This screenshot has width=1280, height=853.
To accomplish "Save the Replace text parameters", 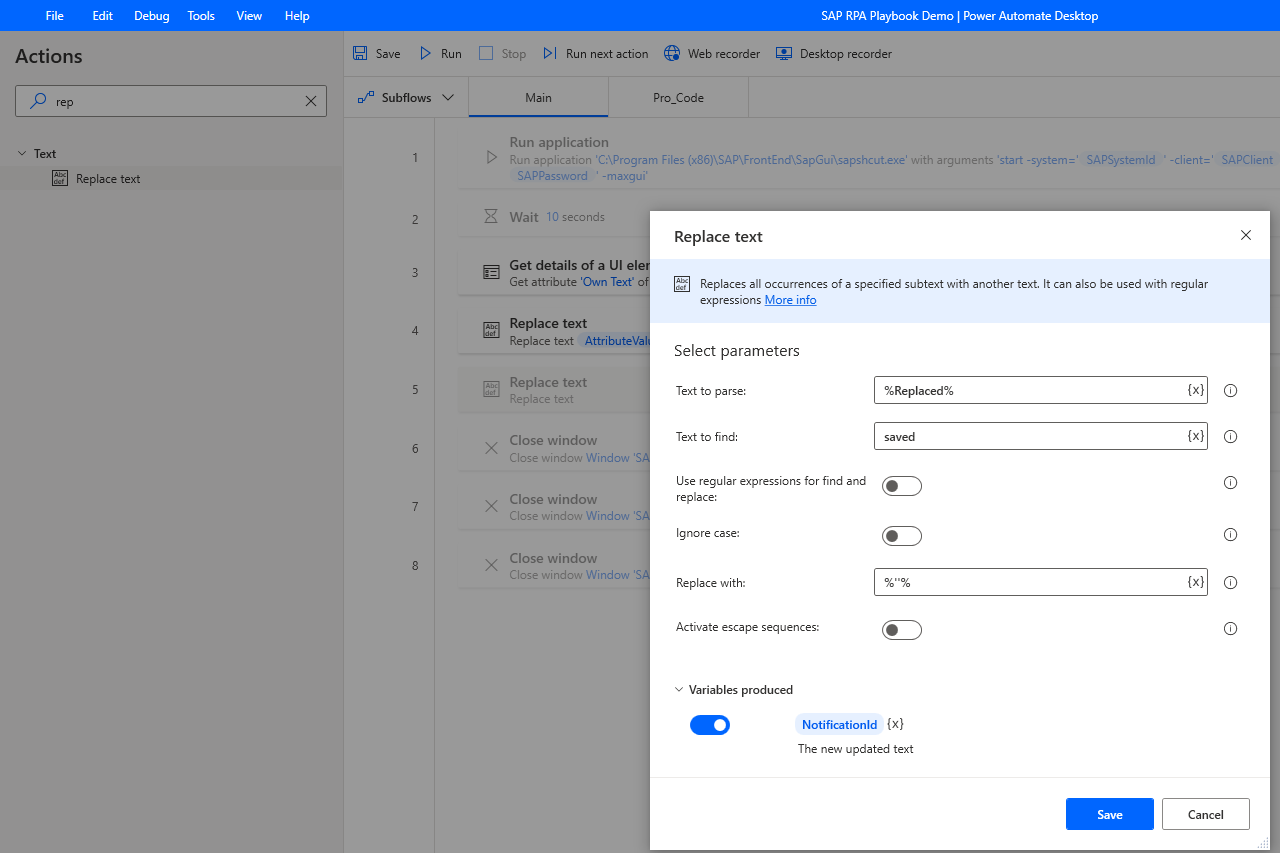I will 1109,813.
